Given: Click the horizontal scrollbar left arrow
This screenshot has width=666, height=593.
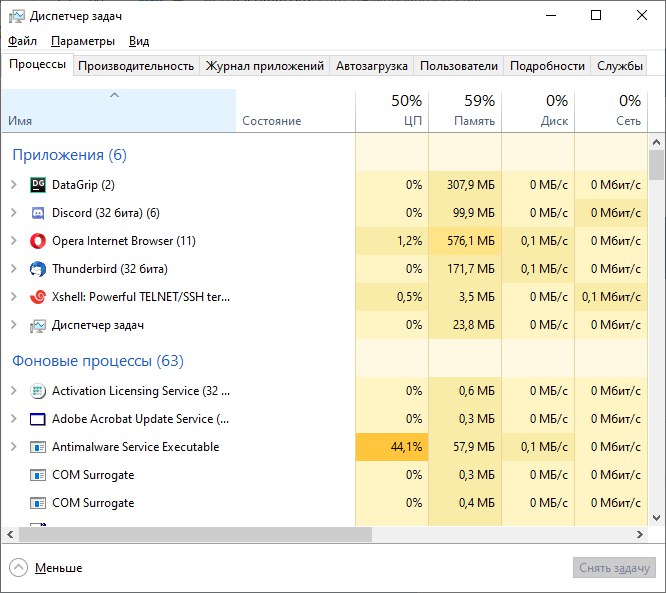Looking at the screenshot, I should tap(11, 534).
